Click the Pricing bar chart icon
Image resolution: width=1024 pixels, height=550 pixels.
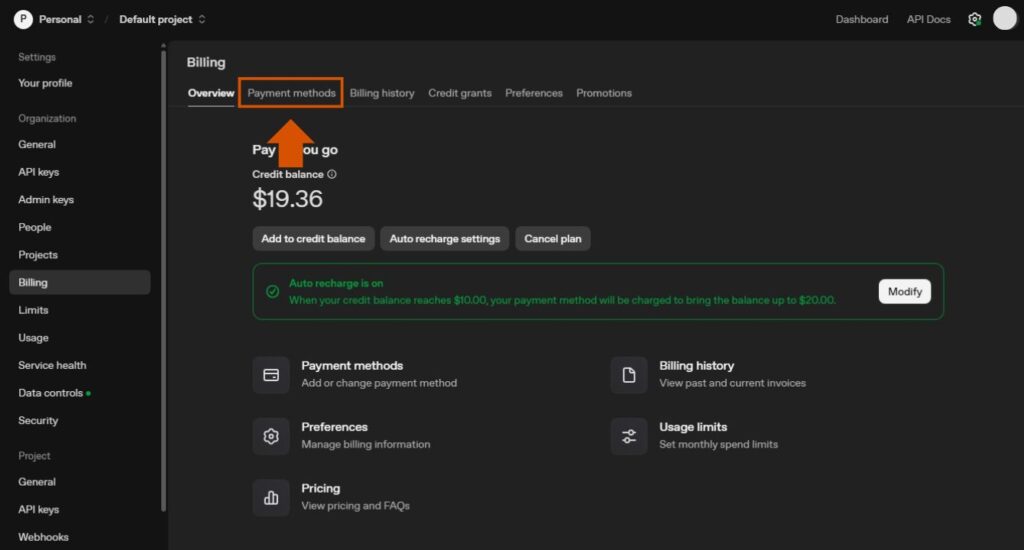(271, 497)
